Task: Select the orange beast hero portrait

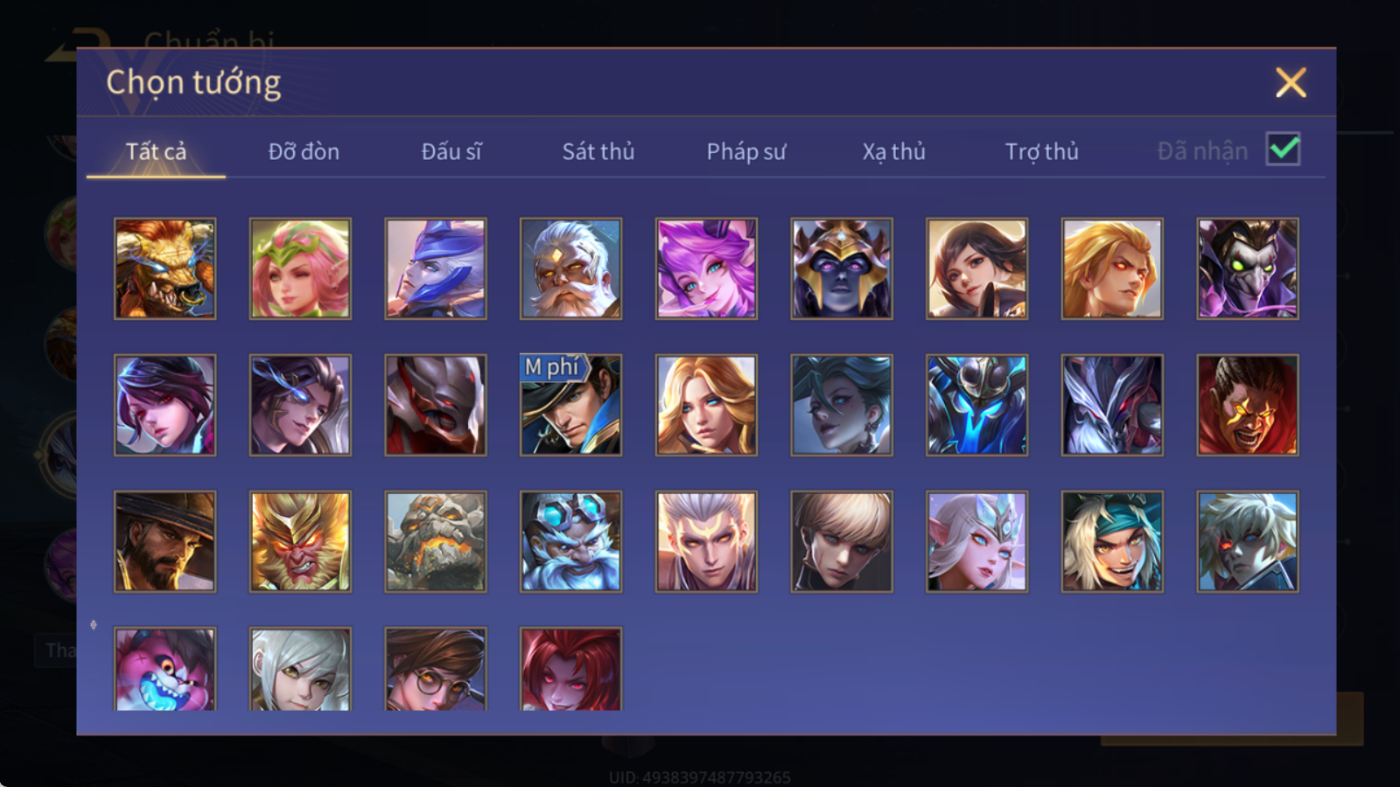Action: (x=165, y=269)
